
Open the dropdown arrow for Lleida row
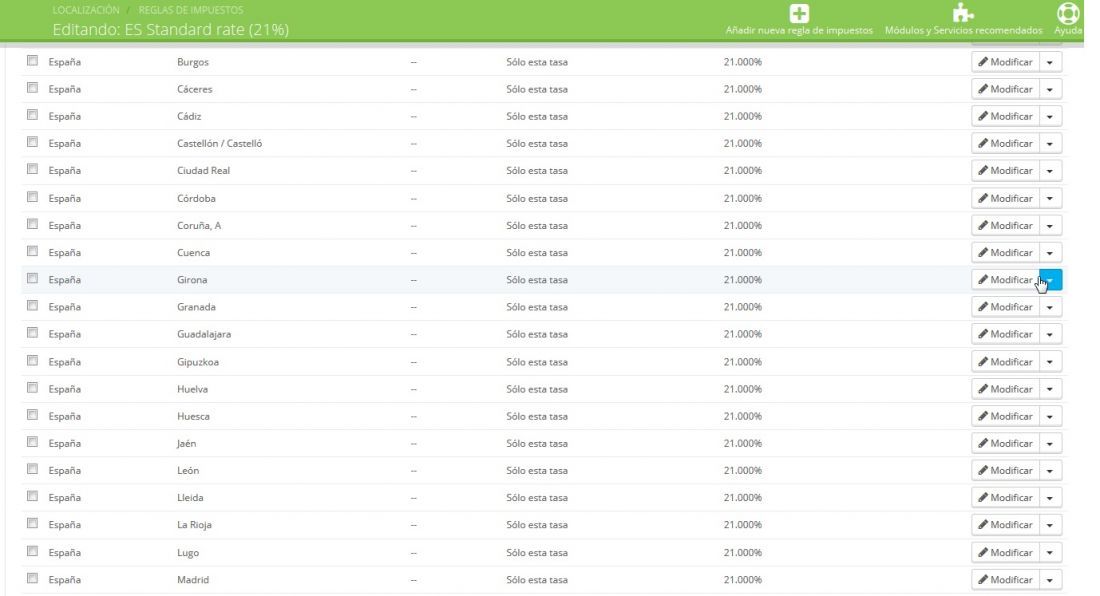[1050, 498]
